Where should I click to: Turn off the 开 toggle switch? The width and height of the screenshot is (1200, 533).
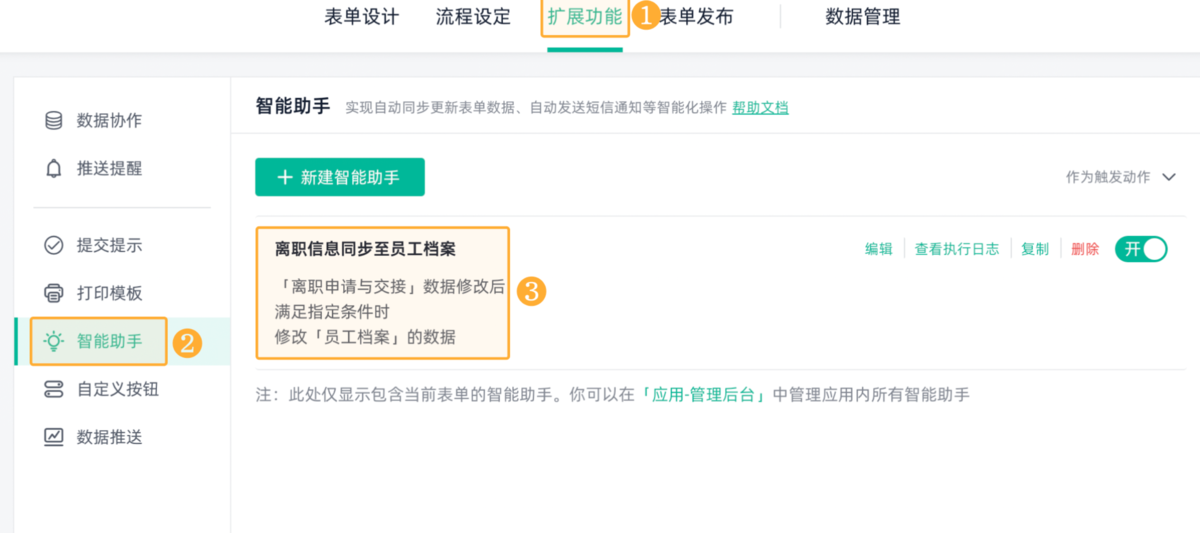coord(1141,249)
